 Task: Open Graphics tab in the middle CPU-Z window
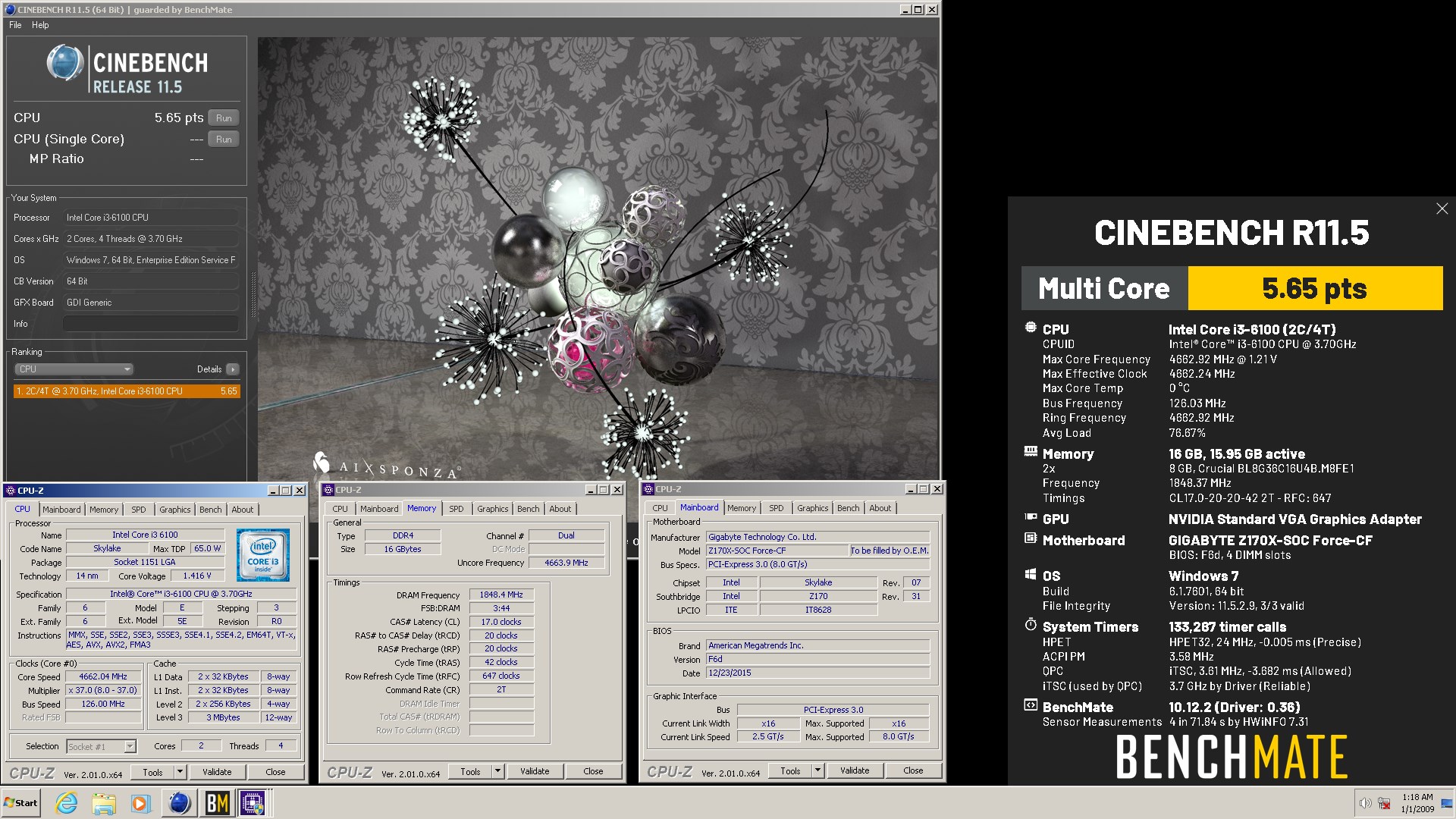click(493, 509)
